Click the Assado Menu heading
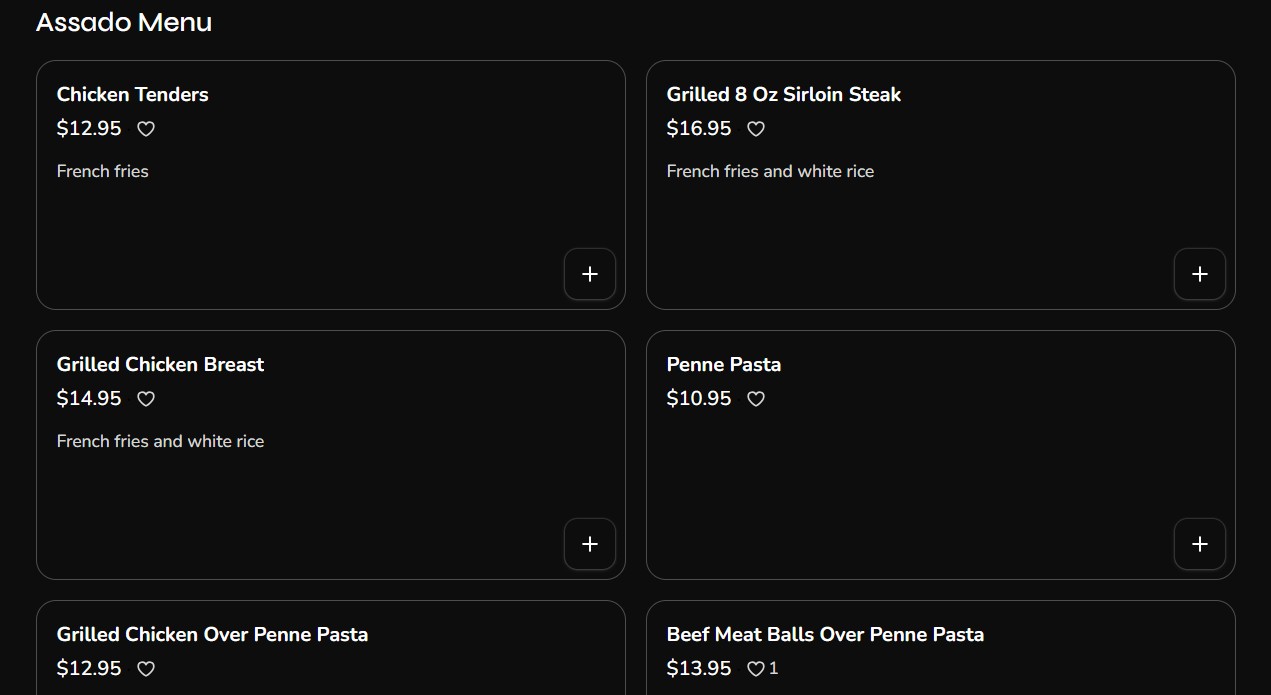Viewport: 1271px width, 695px height. (124, 22)
